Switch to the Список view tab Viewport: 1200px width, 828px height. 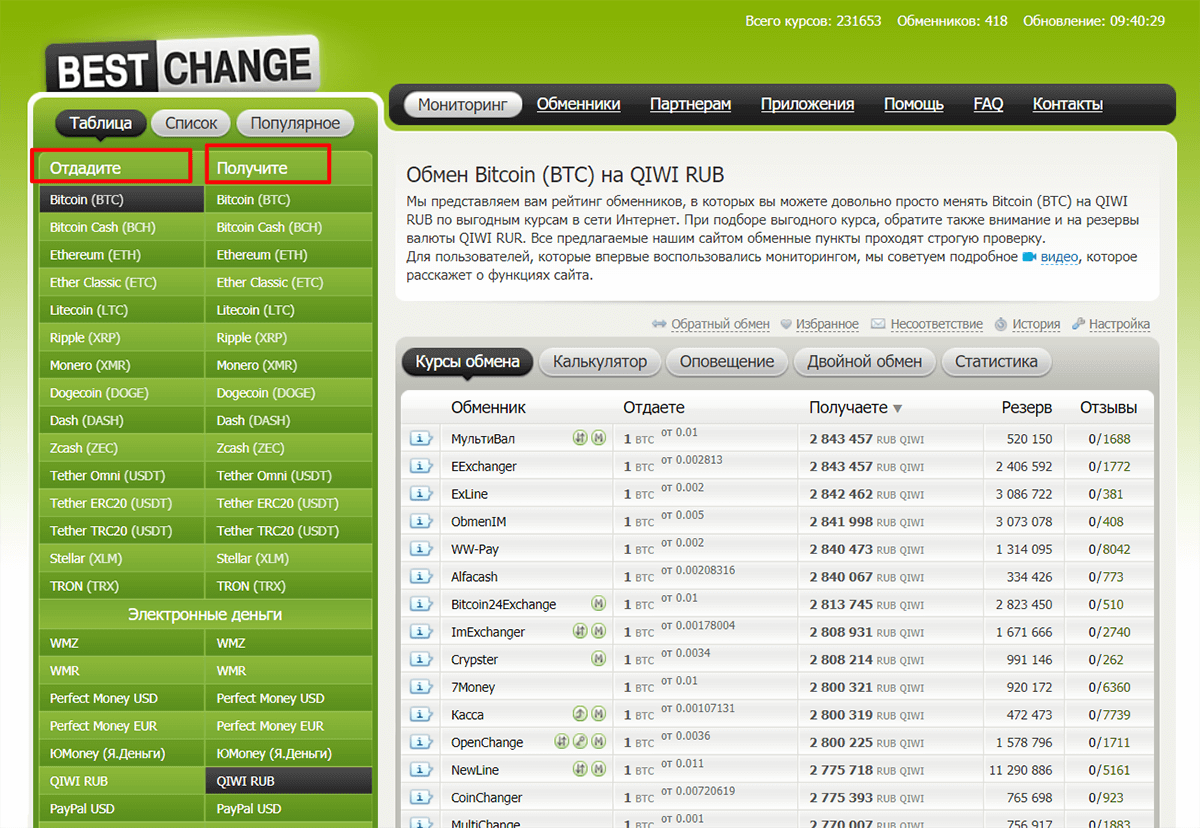point(191,123)
